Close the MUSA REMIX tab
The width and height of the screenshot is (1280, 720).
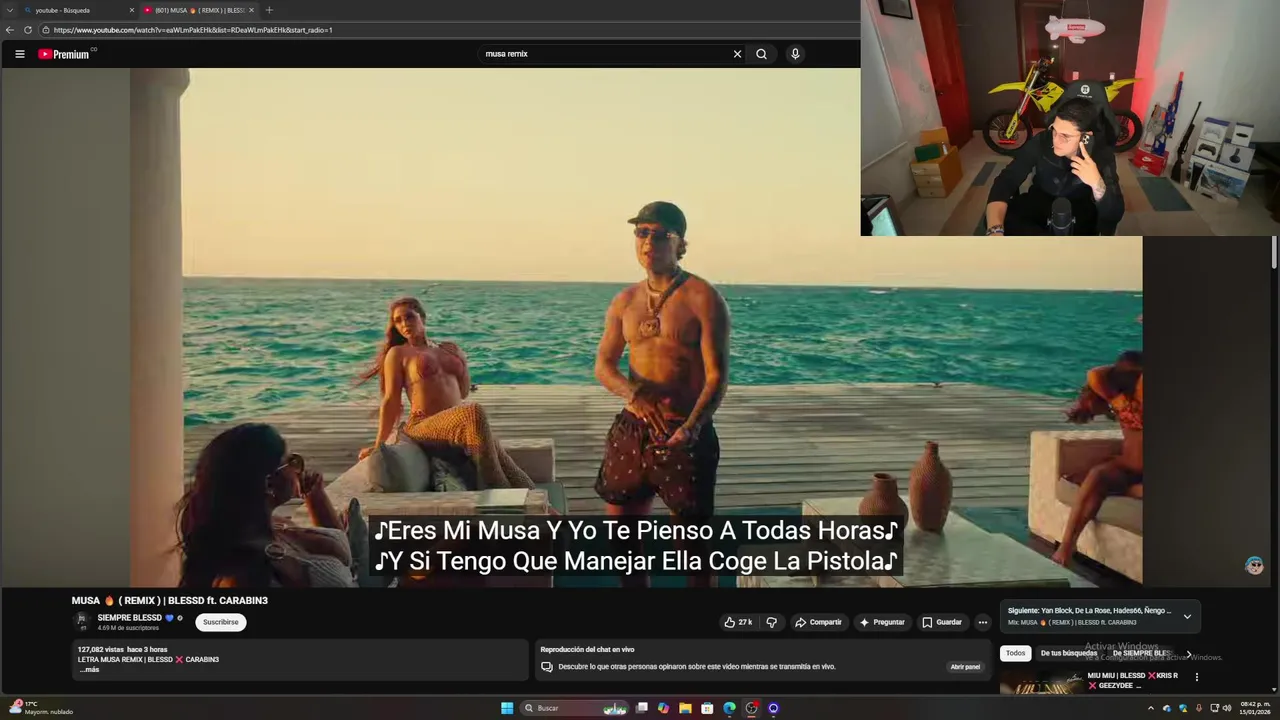[251, 10]
